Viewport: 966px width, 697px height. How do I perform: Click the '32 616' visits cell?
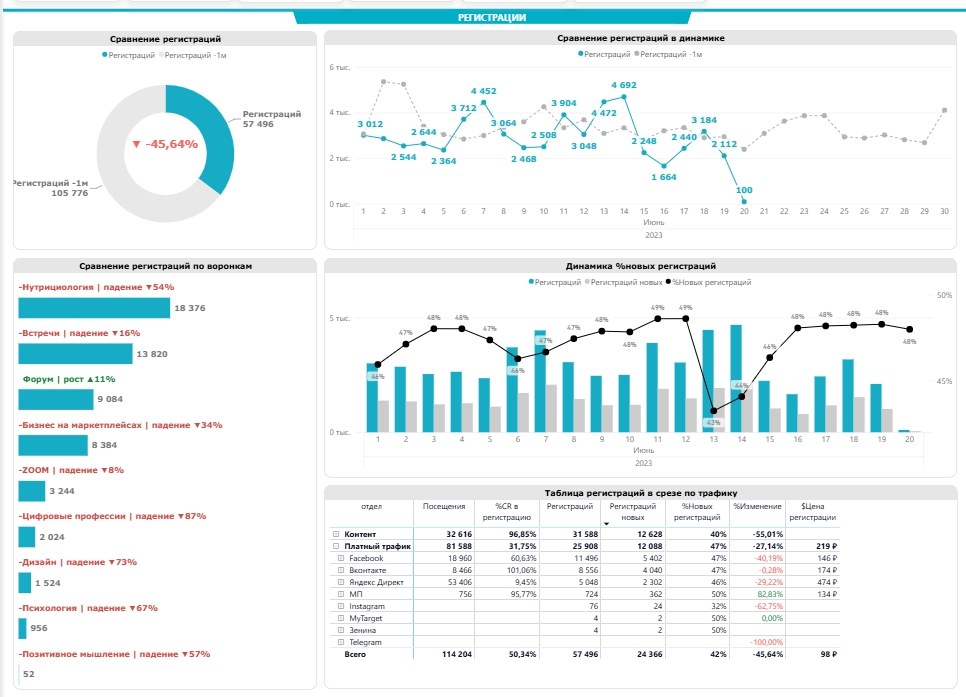459,534
